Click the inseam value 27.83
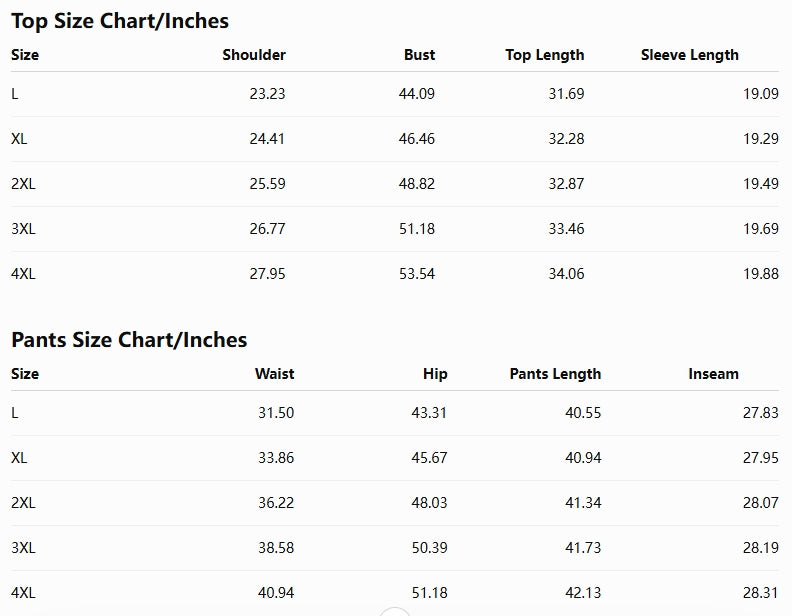Image resolution: width=792 pixels, height=616 pixels. 761,413
